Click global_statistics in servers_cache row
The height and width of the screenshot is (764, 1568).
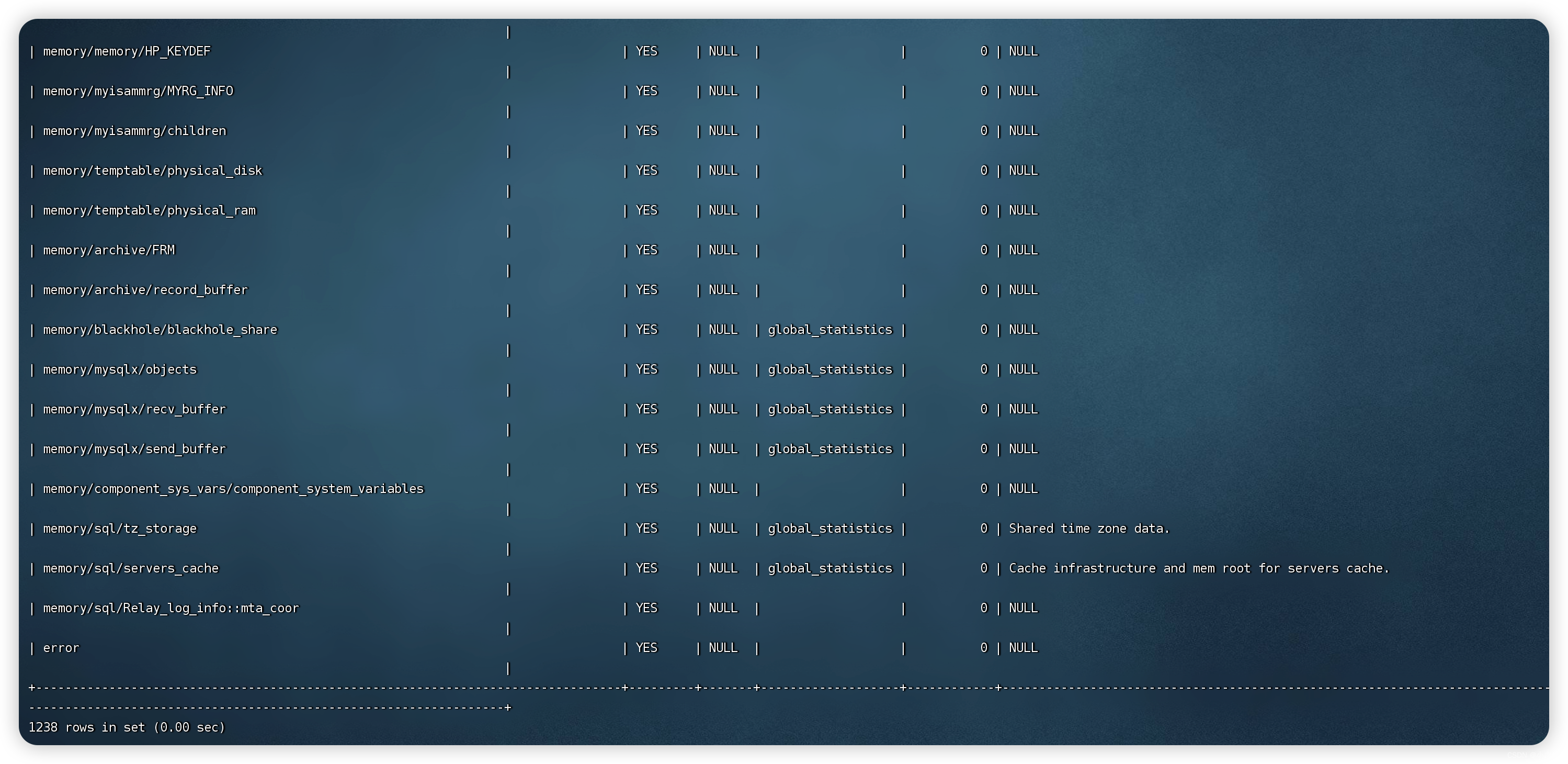pos(830,568)
